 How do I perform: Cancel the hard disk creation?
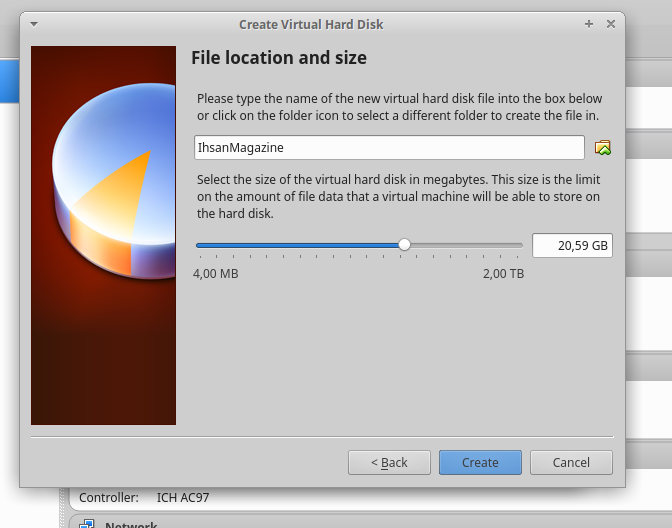click(x=571, y=462)
